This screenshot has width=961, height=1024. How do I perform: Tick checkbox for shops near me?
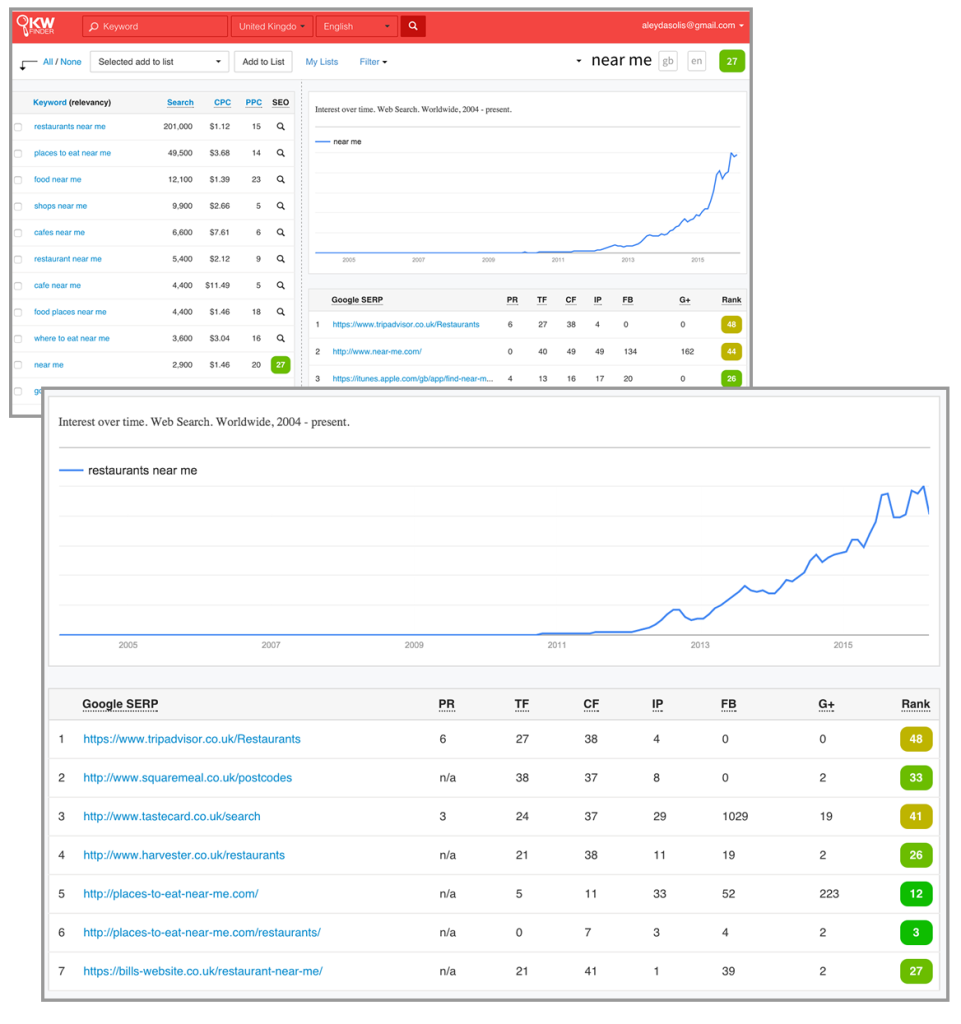tap(19, 206)
